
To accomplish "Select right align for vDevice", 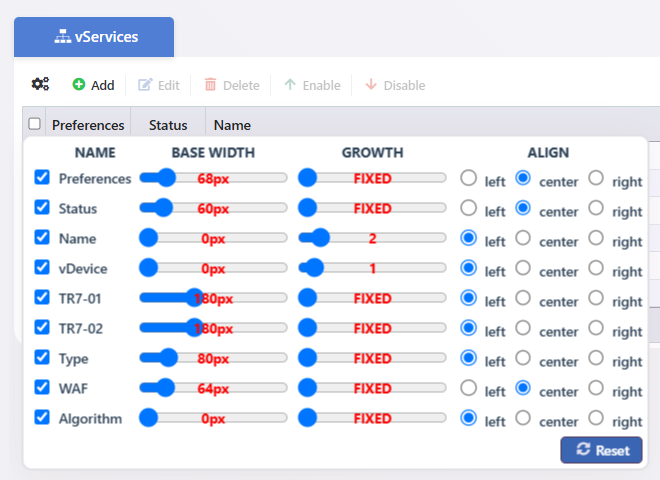I will (596, 268).
